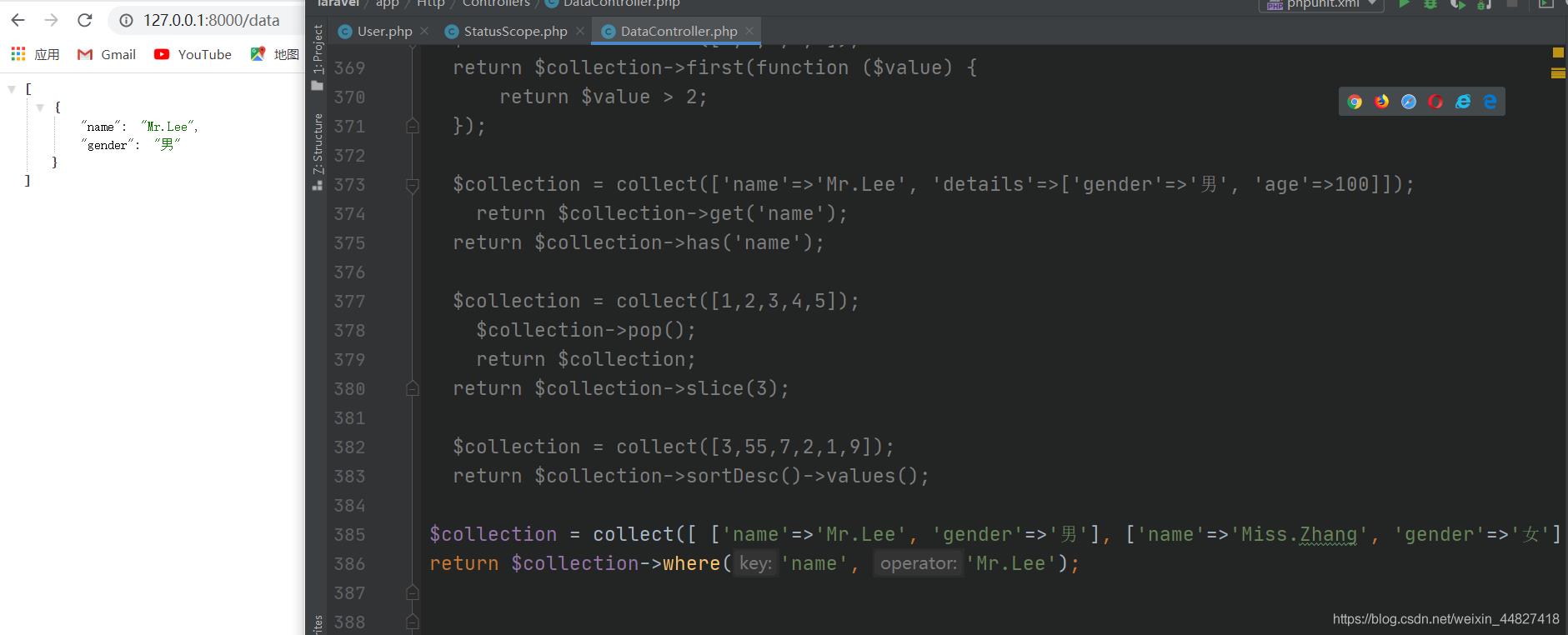The width and height of the screenshot is (1568, 635).
Task: Click the gray Stop button icon
Action: [1512, 4]
